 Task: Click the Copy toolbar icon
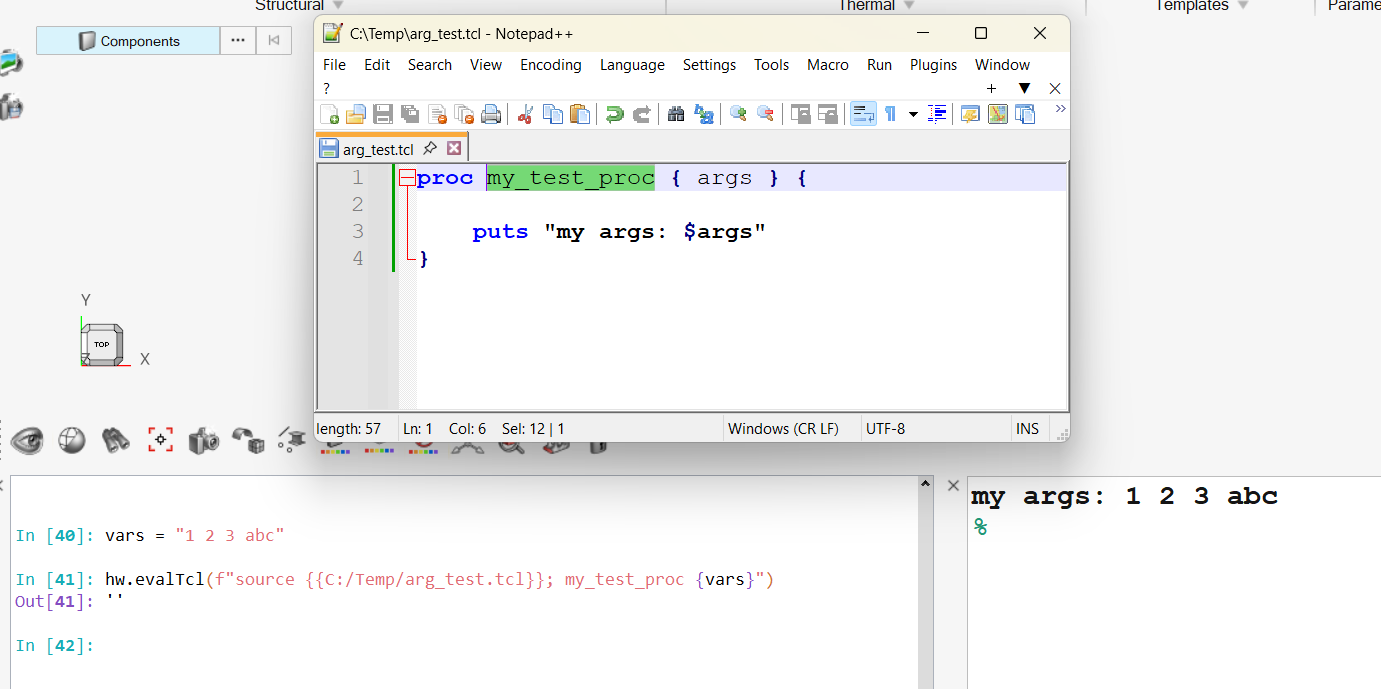552,114
